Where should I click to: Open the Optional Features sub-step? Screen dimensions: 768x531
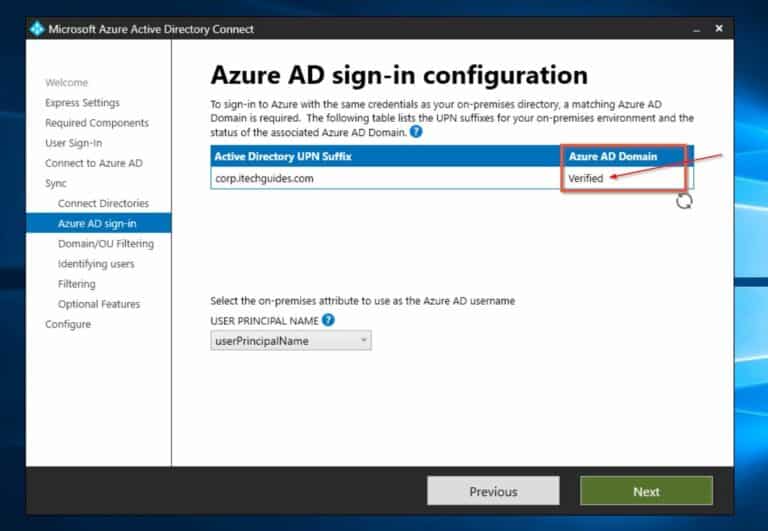tap(99, 304)
